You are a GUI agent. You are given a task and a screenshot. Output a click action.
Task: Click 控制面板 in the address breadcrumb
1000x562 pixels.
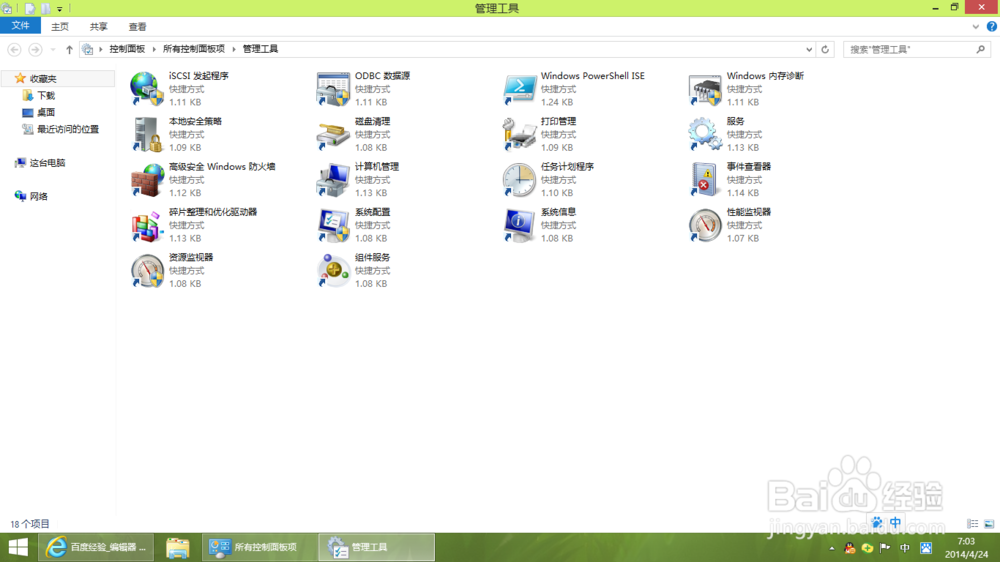click(x=127, y=49)
